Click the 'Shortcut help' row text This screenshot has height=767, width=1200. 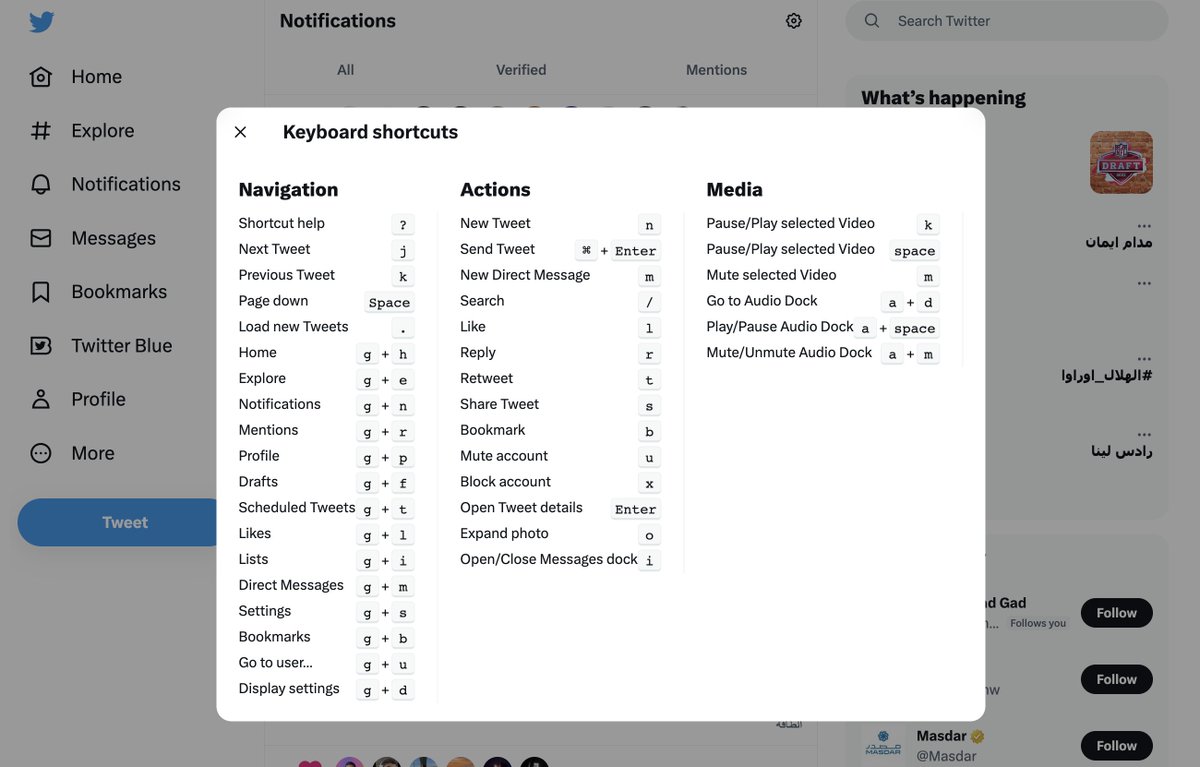pos(281,223)
